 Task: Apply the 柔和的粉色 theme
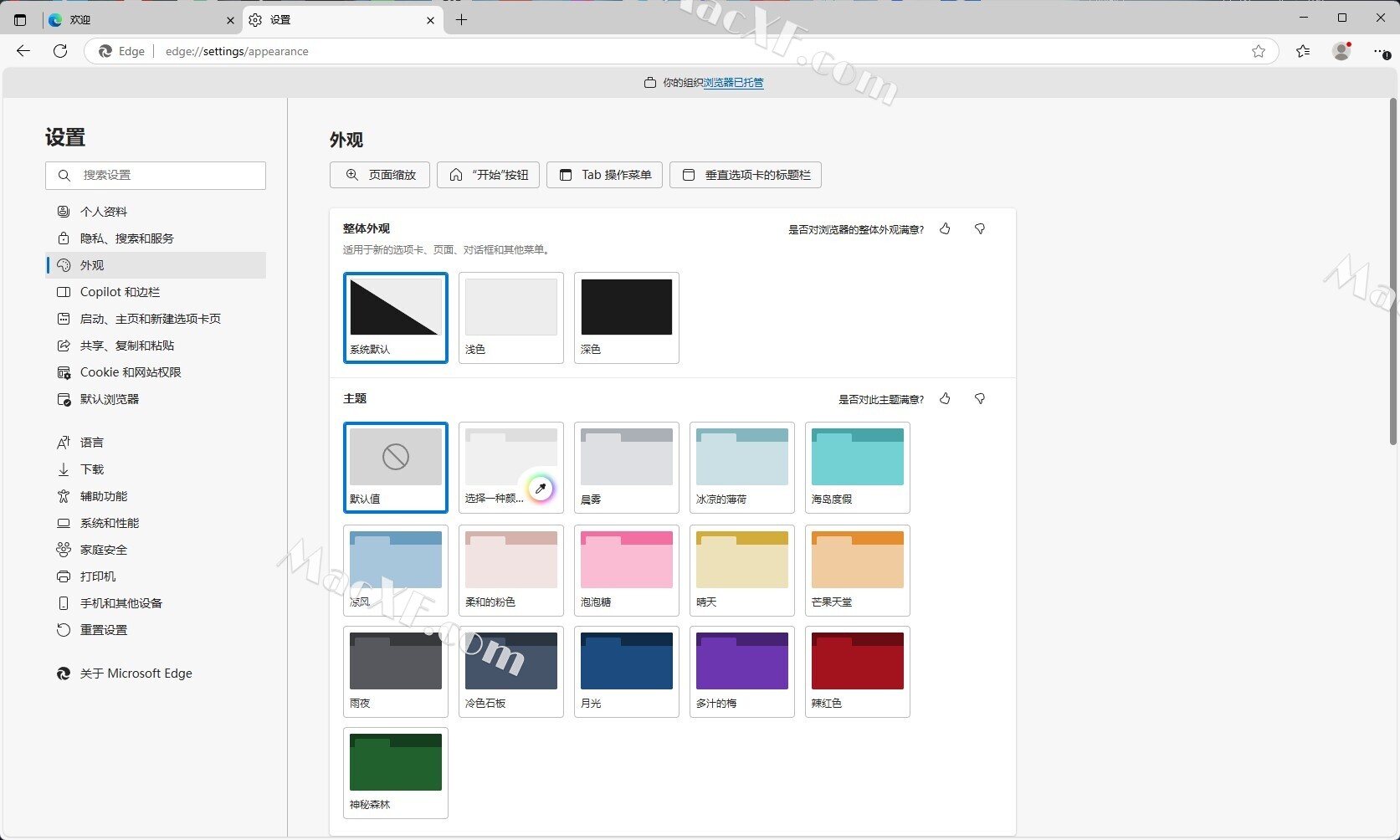click(511, 571)
